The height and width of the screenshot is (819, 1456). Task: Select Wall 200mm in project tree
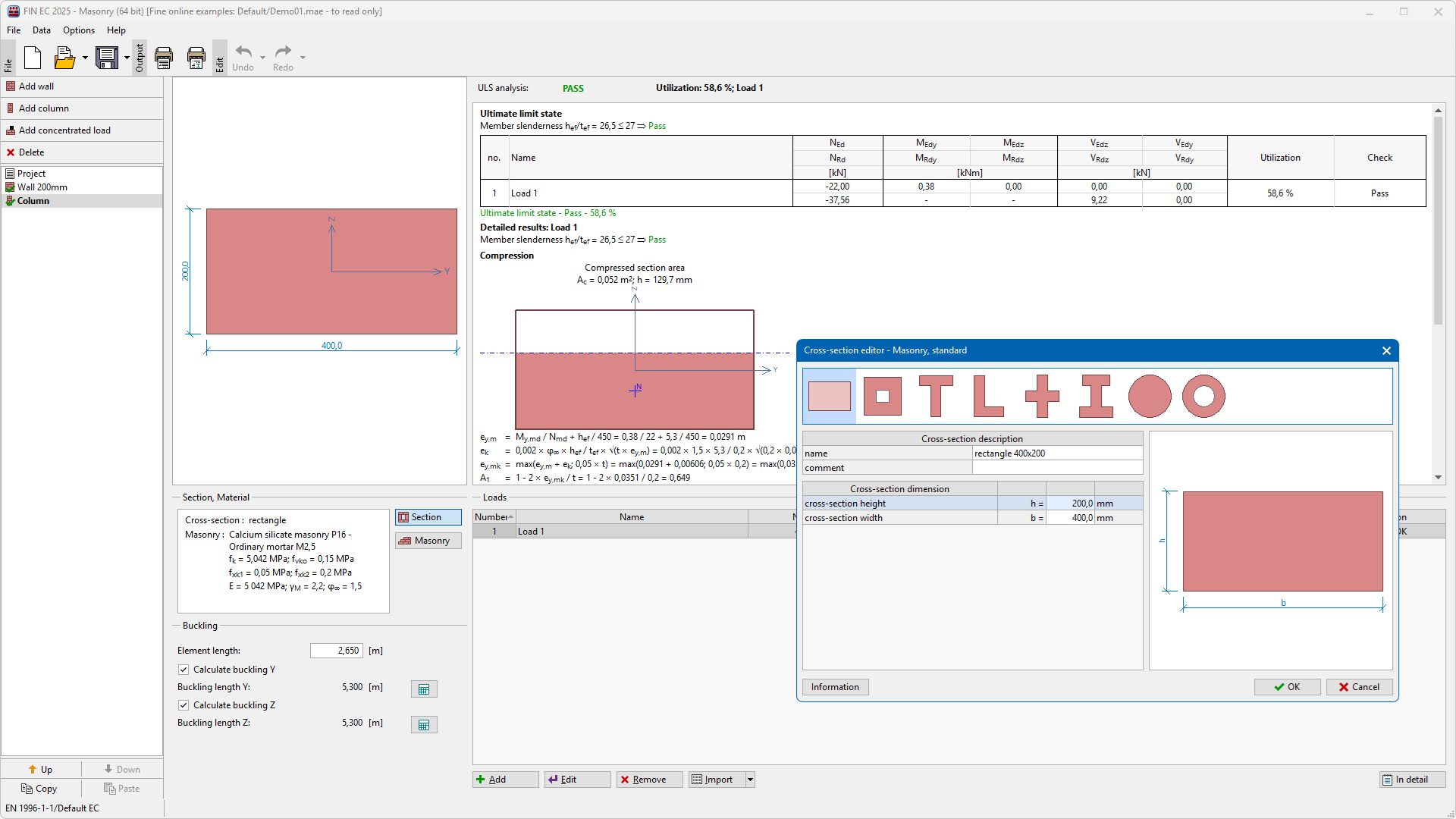pos(42,187)
